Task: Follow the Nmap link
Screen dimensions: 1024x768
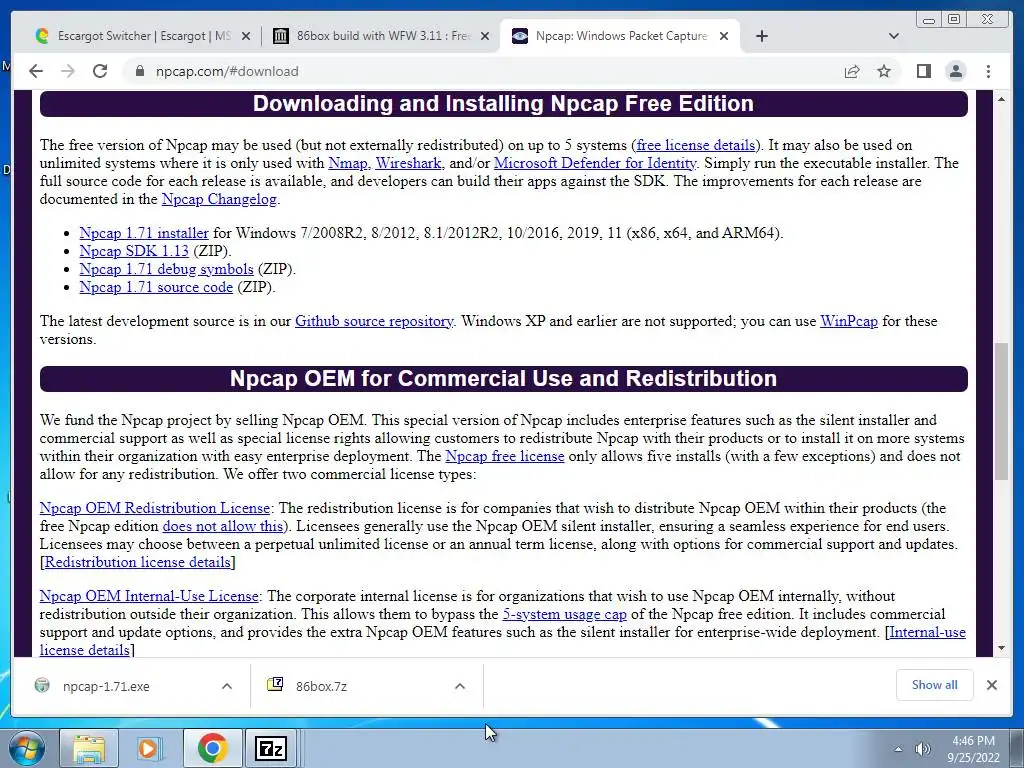Action: click(x=347, y=163)
